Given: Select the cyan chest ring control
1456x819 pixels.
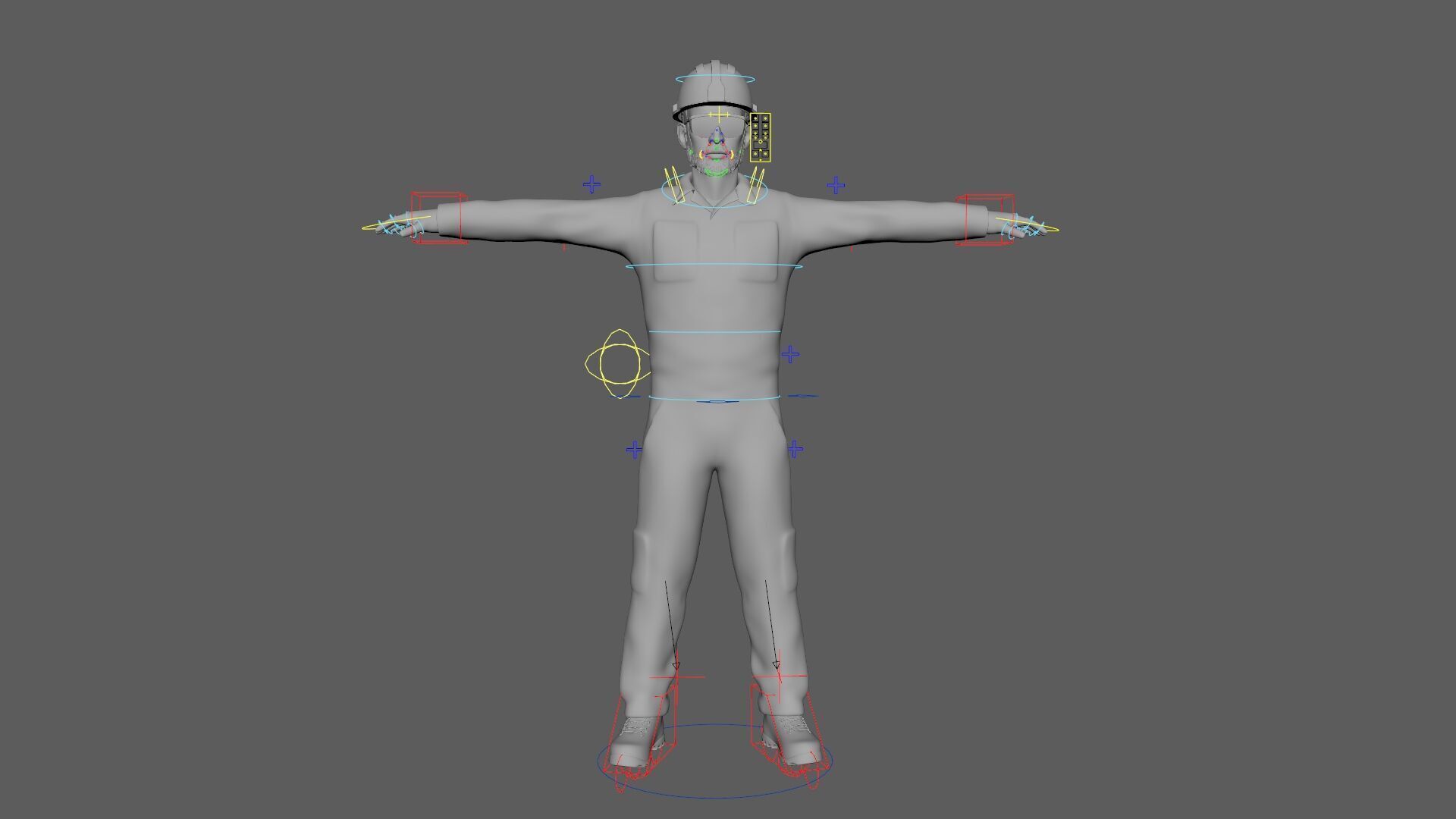Looking at the screenshot, I should coord(714,266).
